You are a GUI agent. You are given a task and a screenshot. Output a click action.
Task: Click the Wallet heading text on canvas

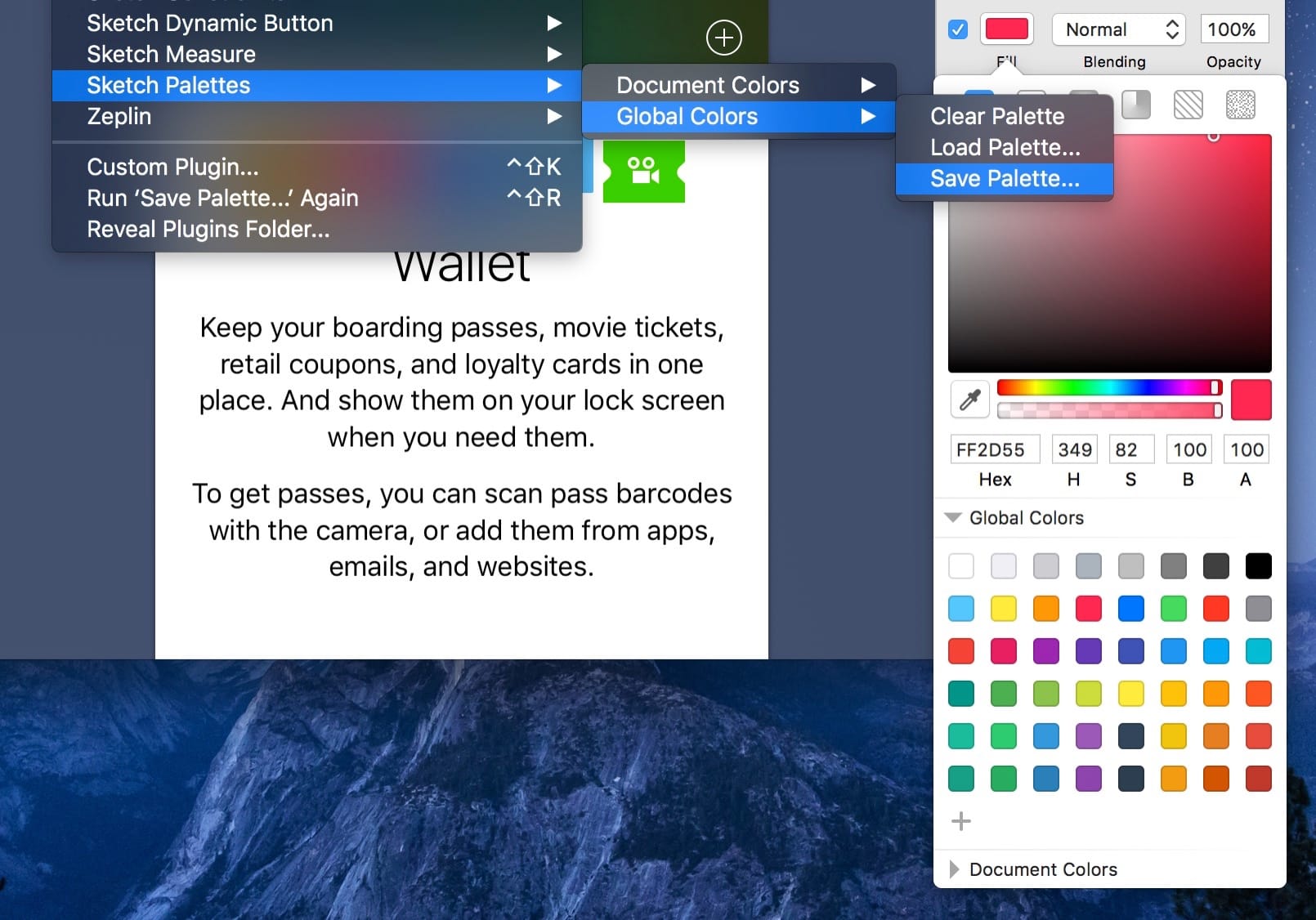click(x=462, y=266)
